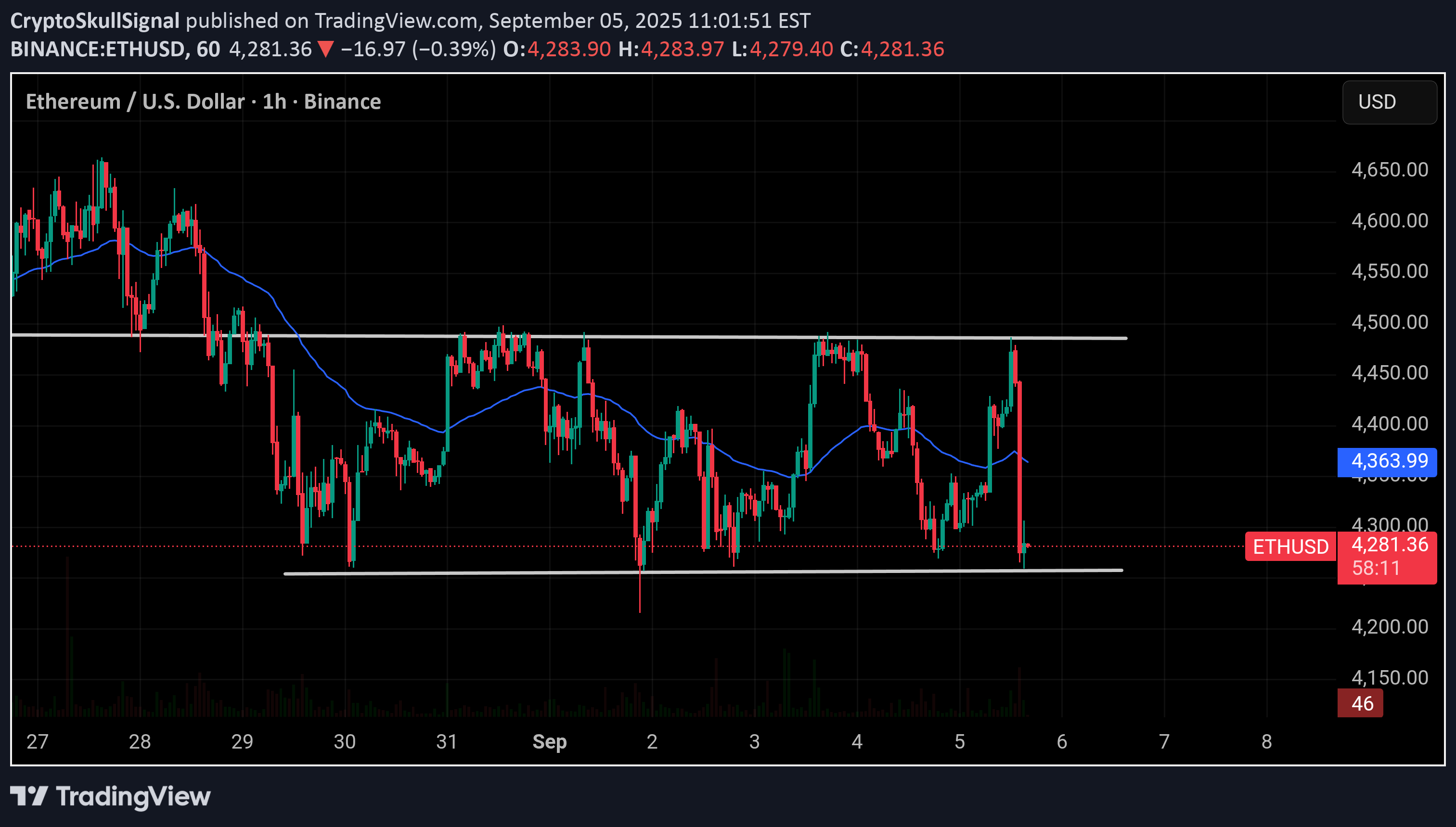Viewport: 1456px width, 827px height.
Task: Click the 4,150.00 price axis label
Action: click(x=1390, y=677)
